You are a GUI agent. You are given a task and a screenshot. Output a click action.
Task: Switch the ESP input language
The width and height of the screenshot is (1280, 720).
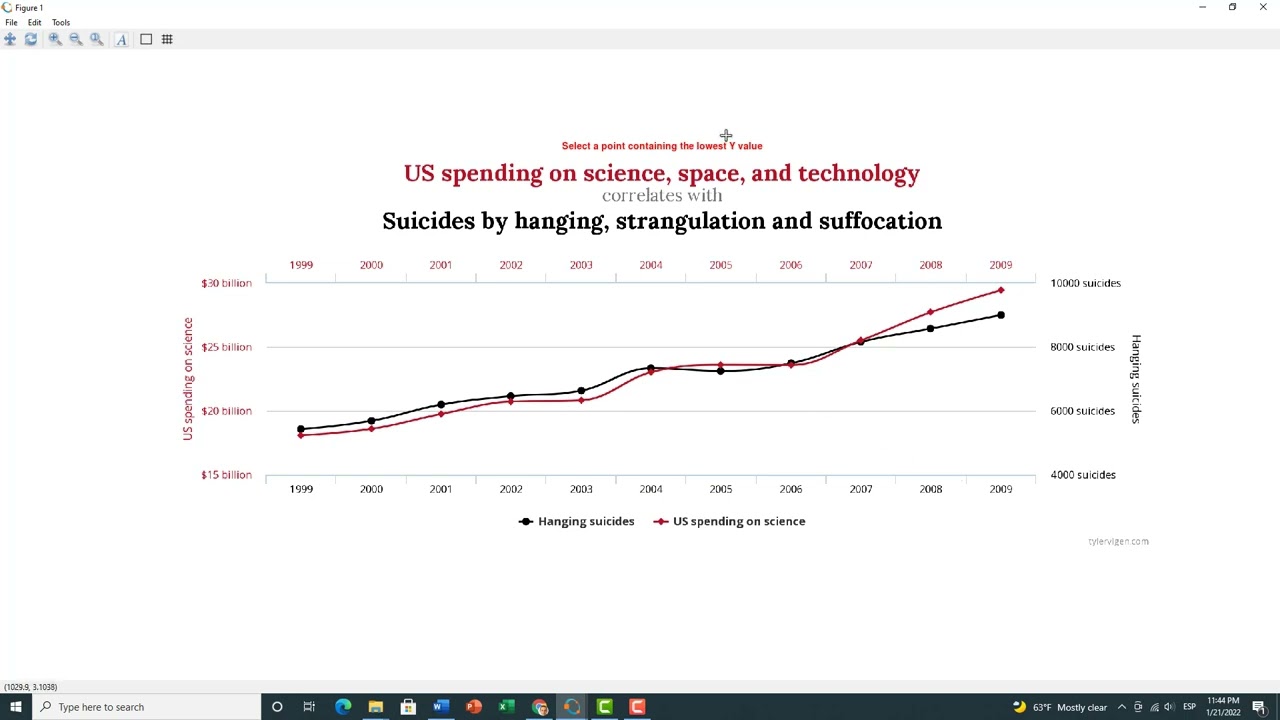click(x=1190, y=707)
